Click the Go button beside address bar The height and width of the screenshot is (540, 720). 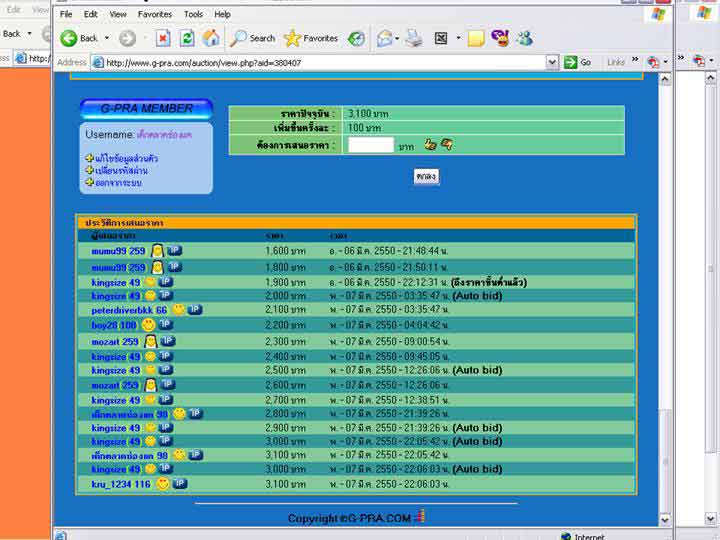(577, 62)
